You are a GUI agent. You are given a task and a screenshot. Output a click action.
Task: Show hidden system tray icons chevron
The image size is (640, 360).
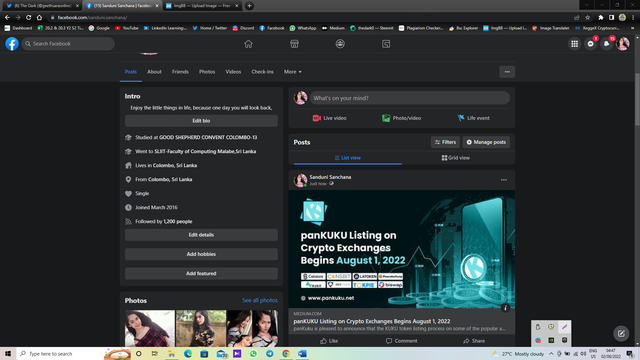(551, 354)
